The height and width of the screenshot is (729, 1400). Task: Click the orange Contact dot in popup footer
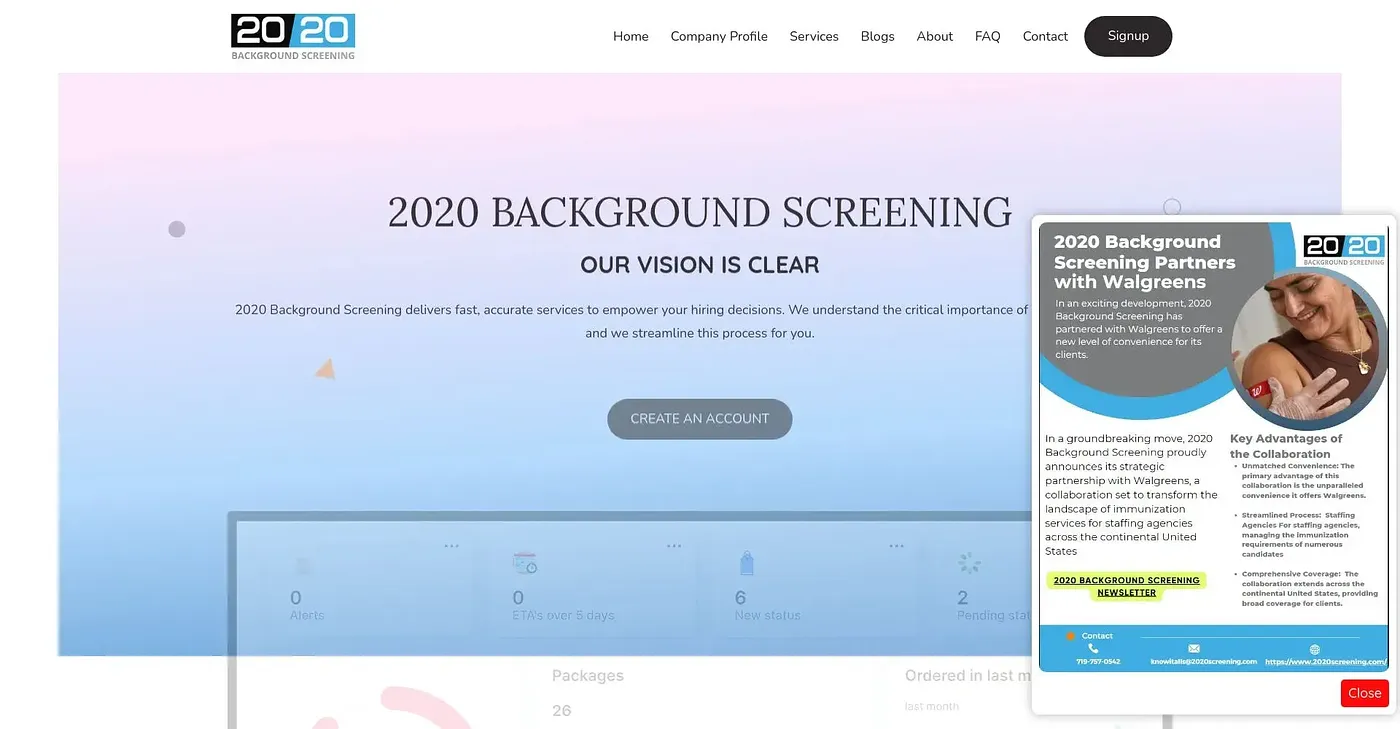point(1071,636)
